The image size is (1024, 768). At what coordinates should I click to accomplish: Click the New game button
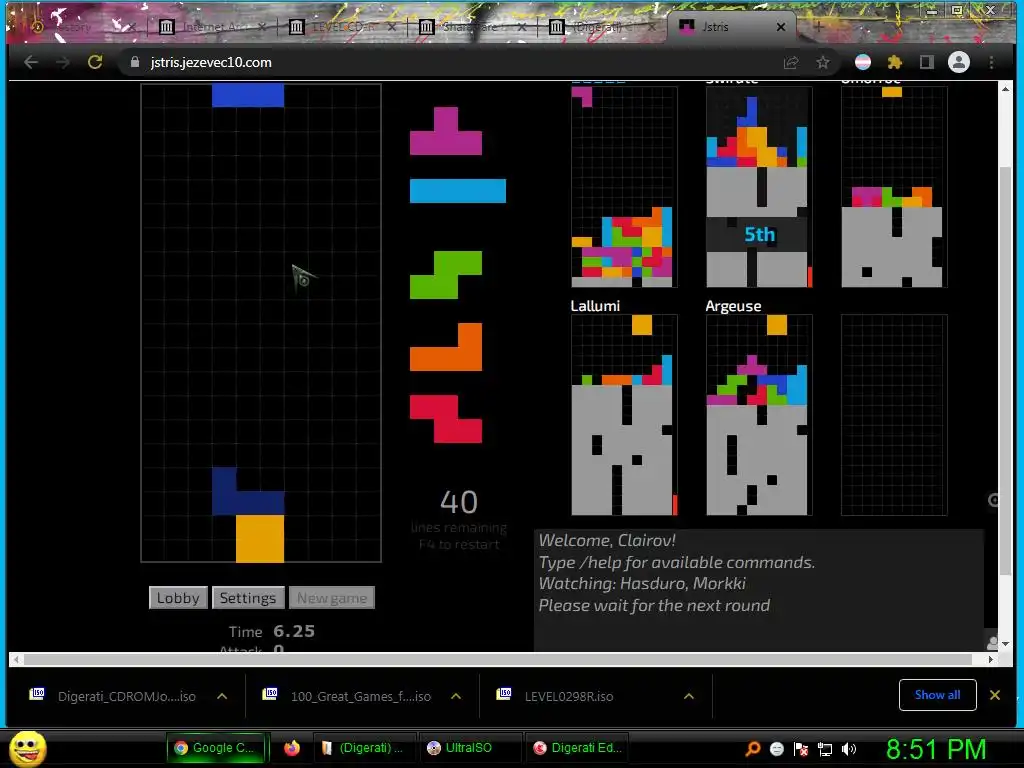(x=332, y=598)
